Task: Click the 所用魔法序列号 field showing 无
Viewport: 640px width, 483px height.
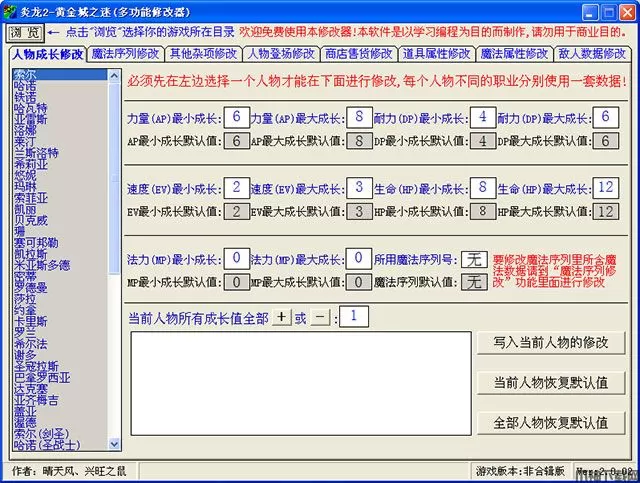Action: pos(474,260)
